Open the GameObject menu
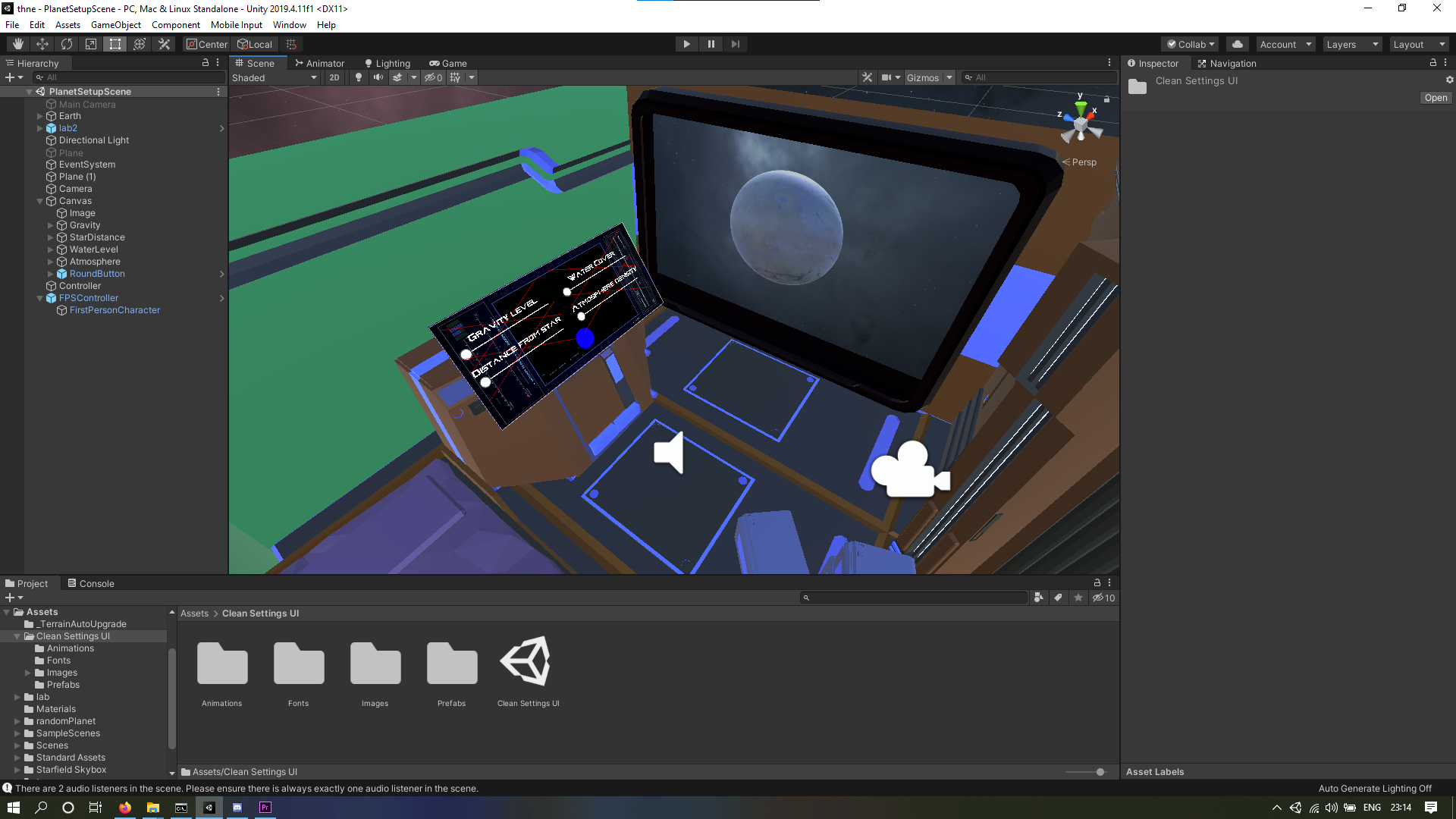Viewport: 1456px width, 819px height. (x=115, y=25)
